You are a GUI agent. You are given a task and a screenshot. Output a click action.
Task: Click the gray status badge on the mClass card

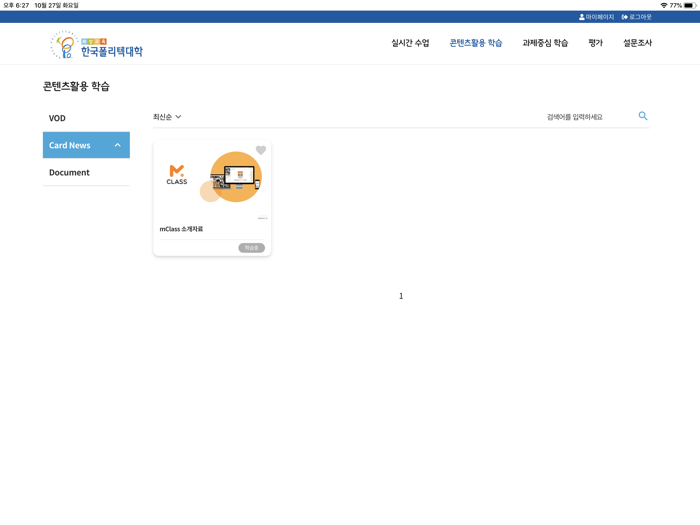[x=251, y=248]
